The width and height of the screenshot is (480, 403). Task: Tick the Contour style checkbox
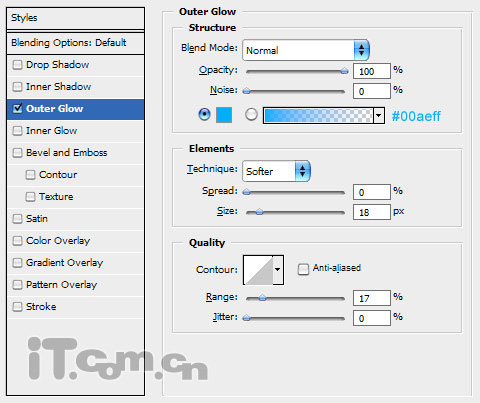pos(30,175)
